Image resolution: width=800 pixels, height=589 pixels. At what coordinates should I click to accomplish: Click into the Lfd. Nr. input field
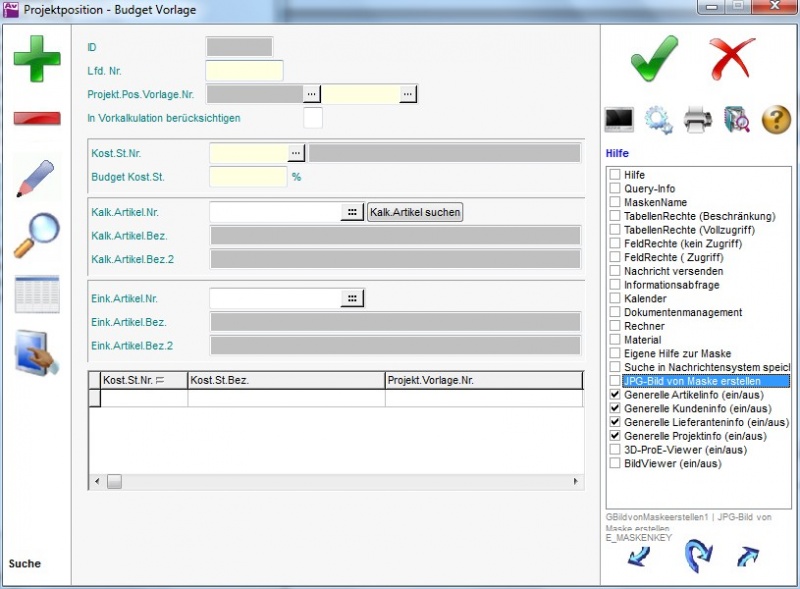(244, 71)
